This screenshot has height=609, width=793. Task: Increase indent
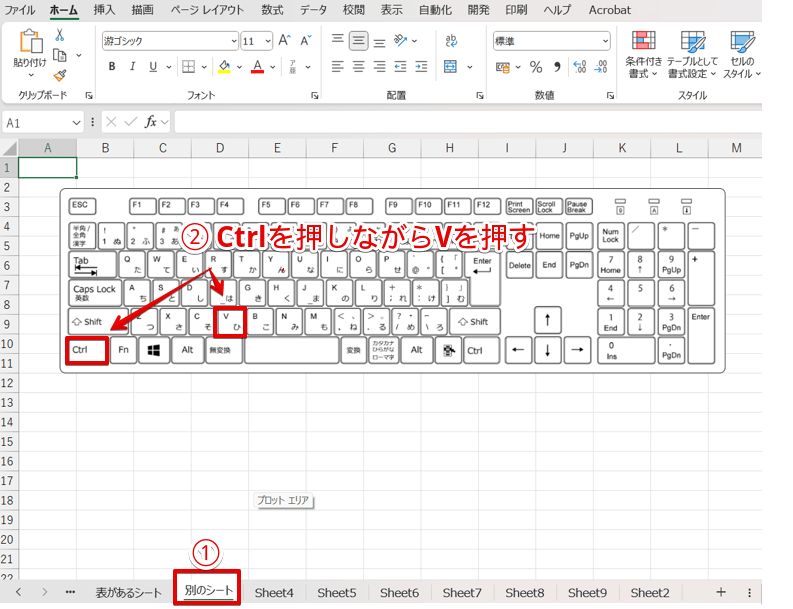click(x=421, y=66)
